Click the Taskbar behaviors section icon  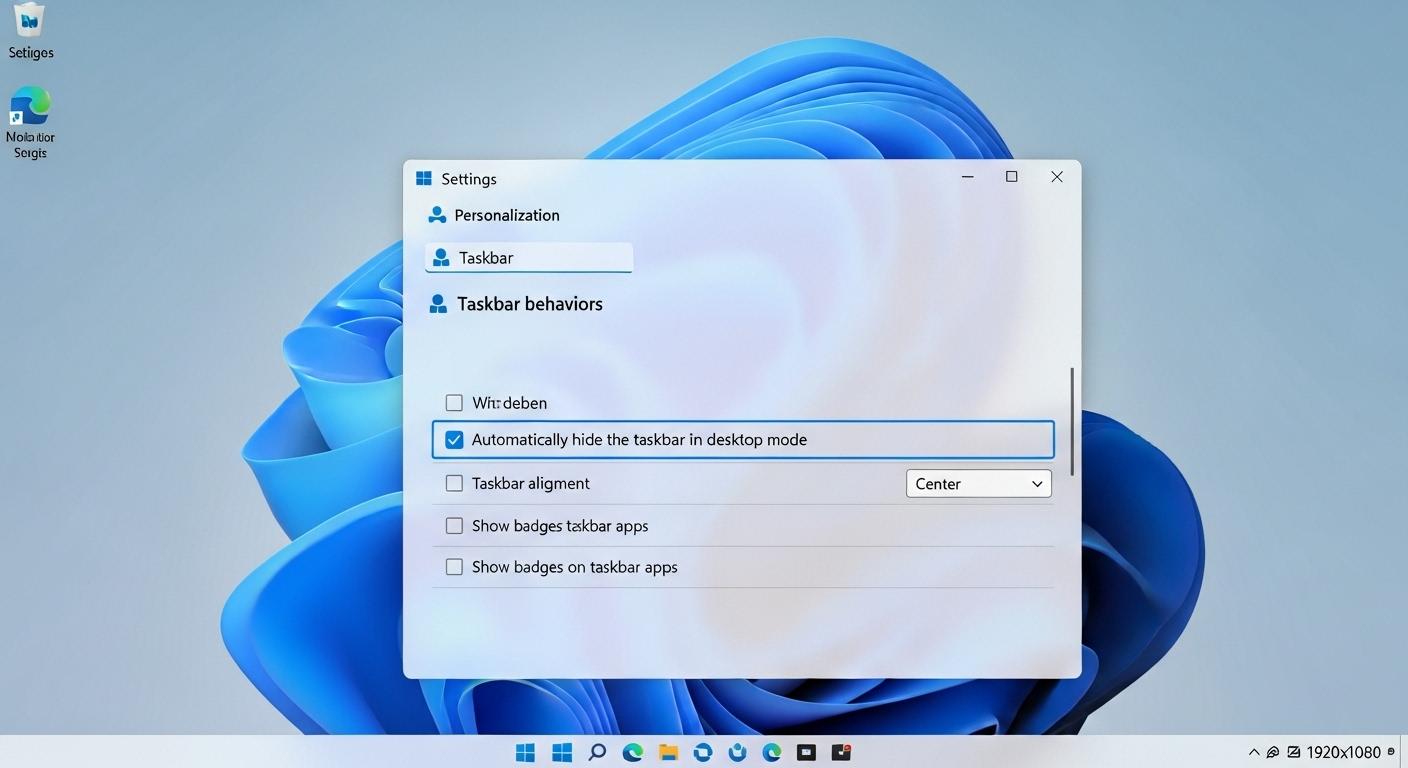click(437, 303)
